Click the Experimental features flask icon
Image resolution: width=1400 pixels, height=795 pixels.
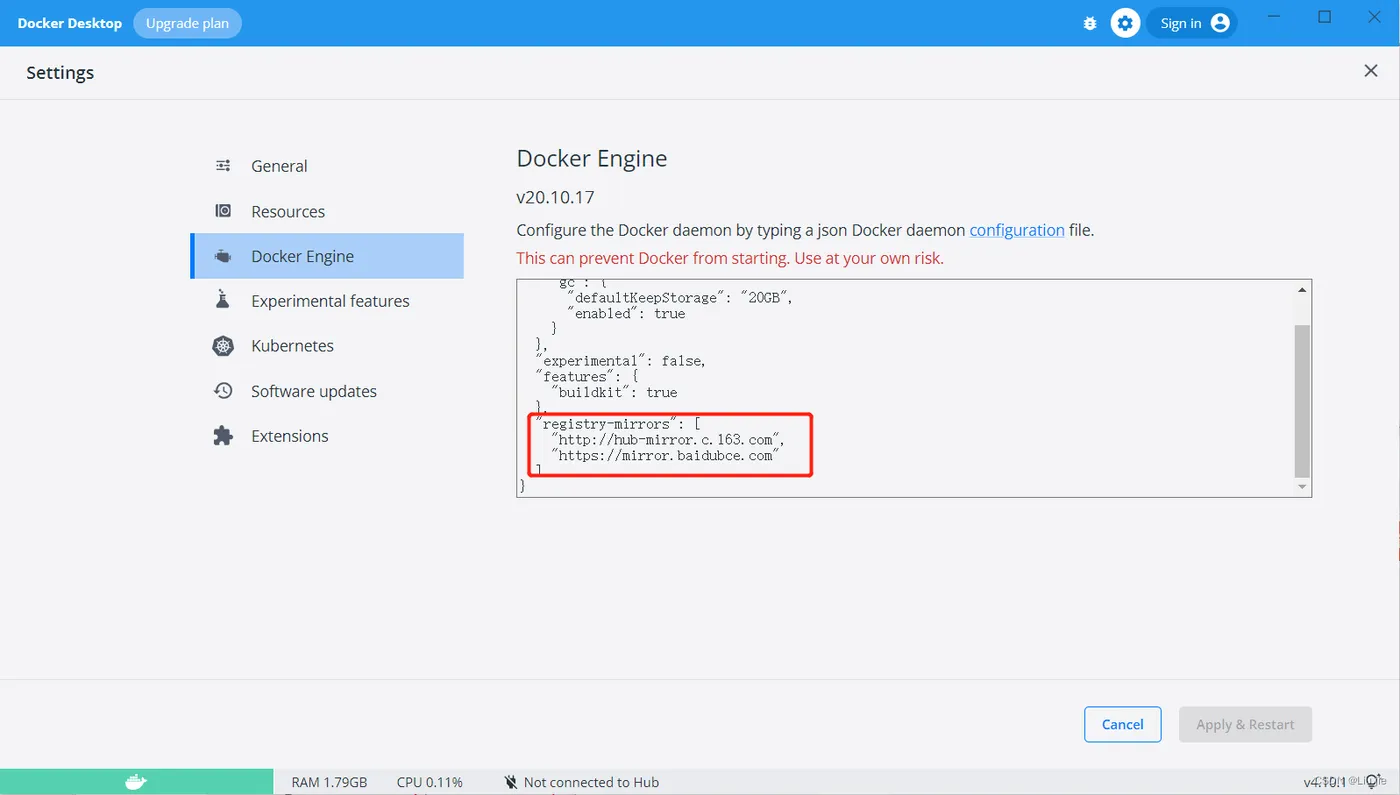pyautogui.click(x=223, y=300)
